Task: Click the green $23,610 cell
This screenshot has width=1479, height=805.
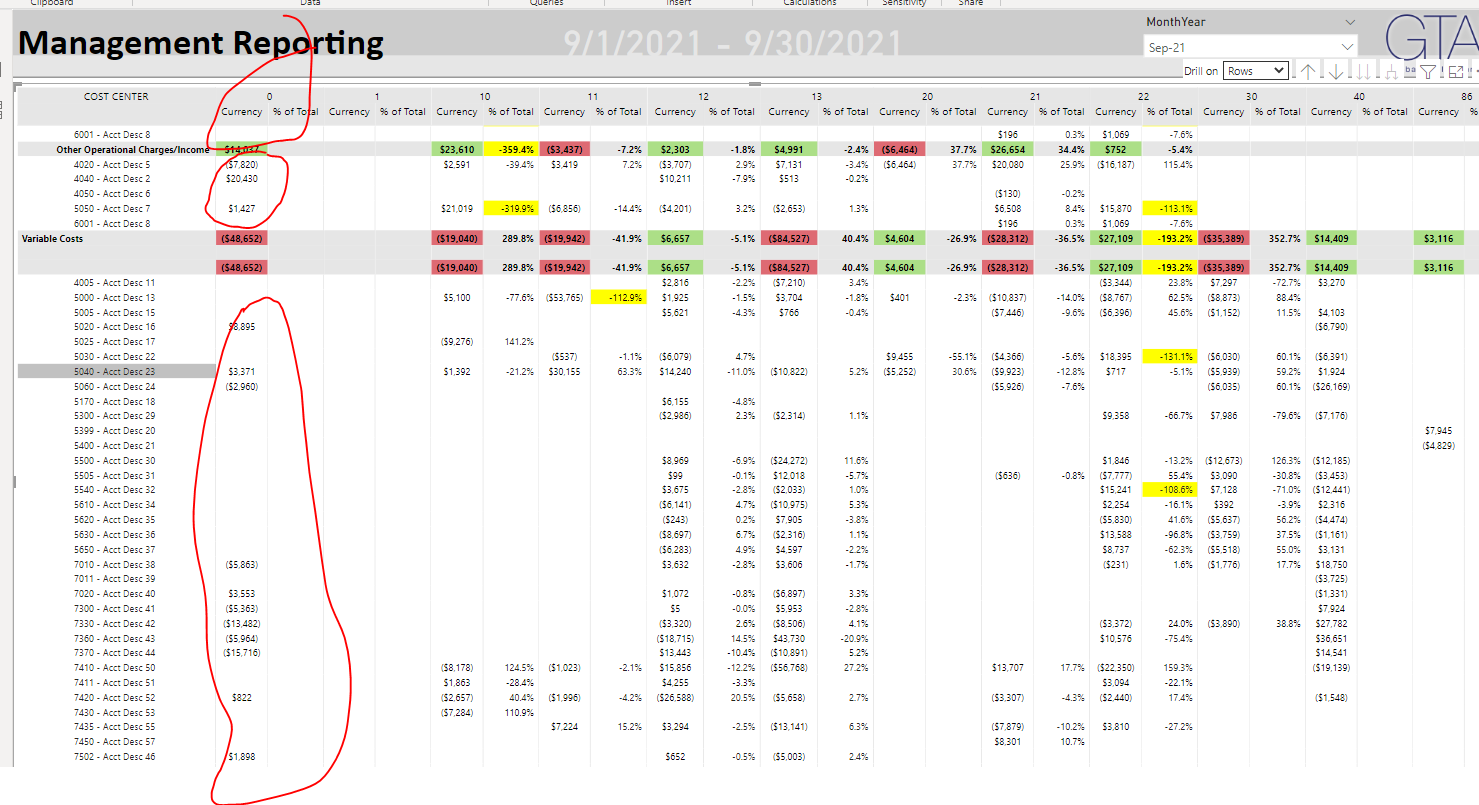Action: tap(456, 149)
